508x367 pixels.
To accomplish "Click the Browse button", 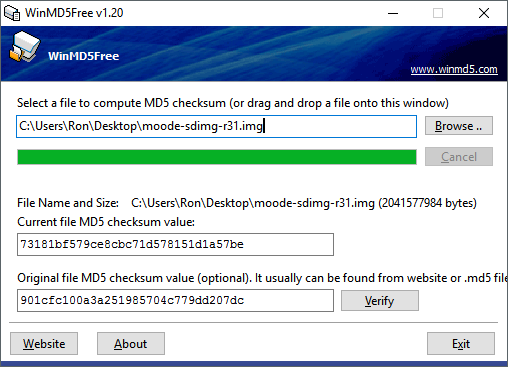I will tap(459, 126).
